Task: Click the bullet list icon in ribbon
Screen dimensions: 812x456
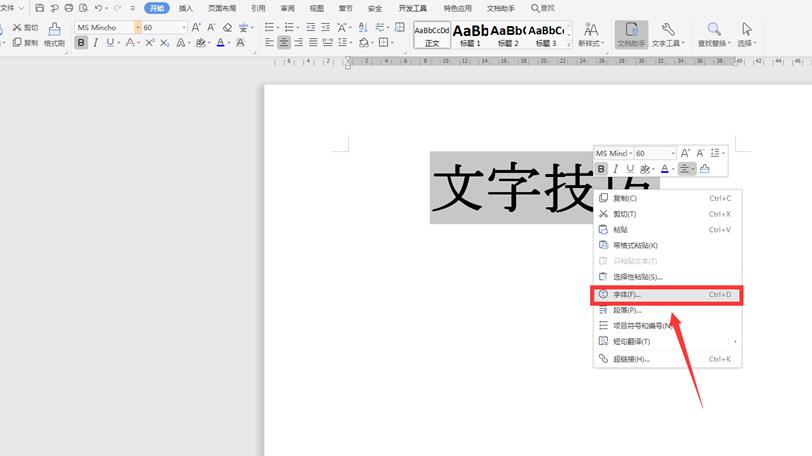Action: click(269, 27)
